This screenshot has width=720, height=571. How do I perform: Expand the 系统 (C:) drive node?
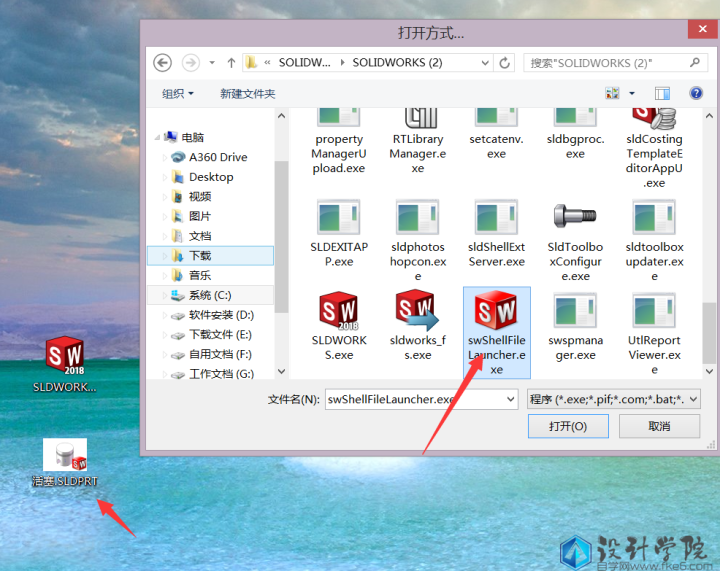[166, 295]
